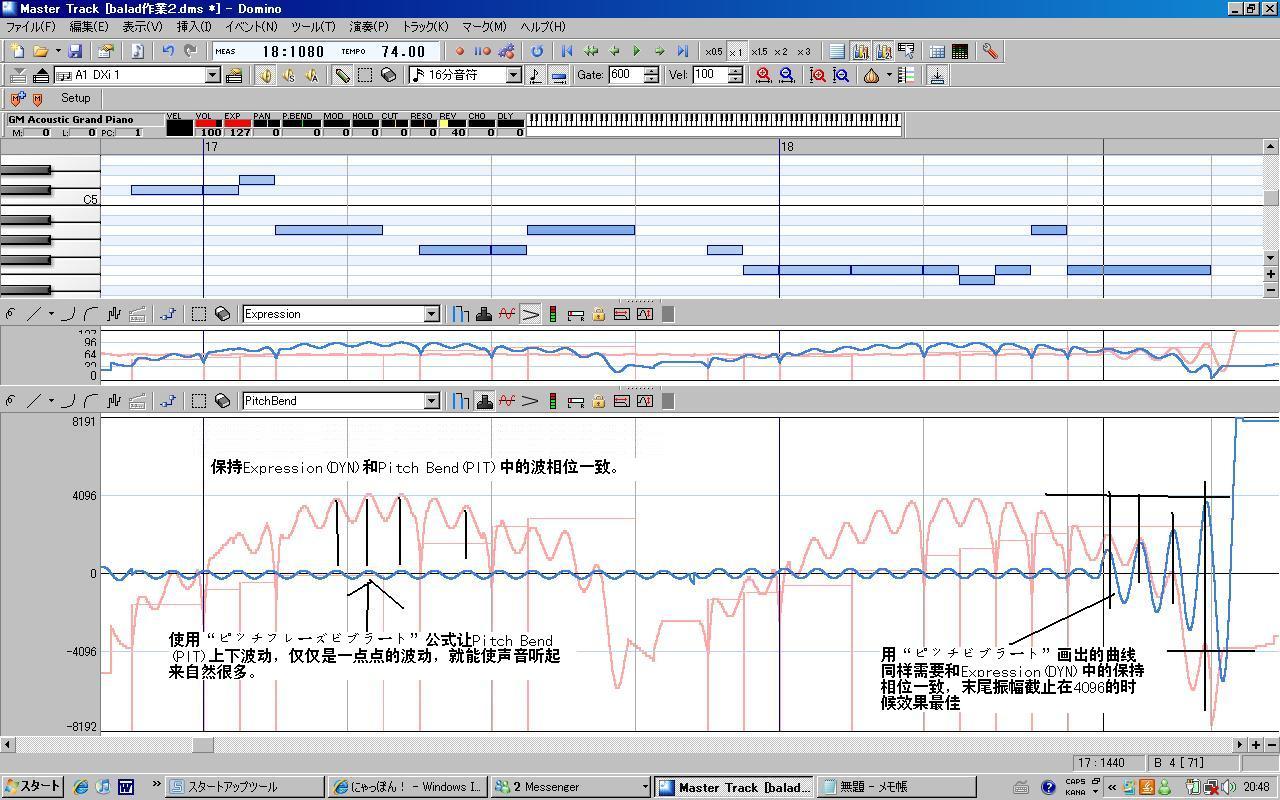Undo the last edit
Viewport: 1280px width, 800px height.
[168, 51]
